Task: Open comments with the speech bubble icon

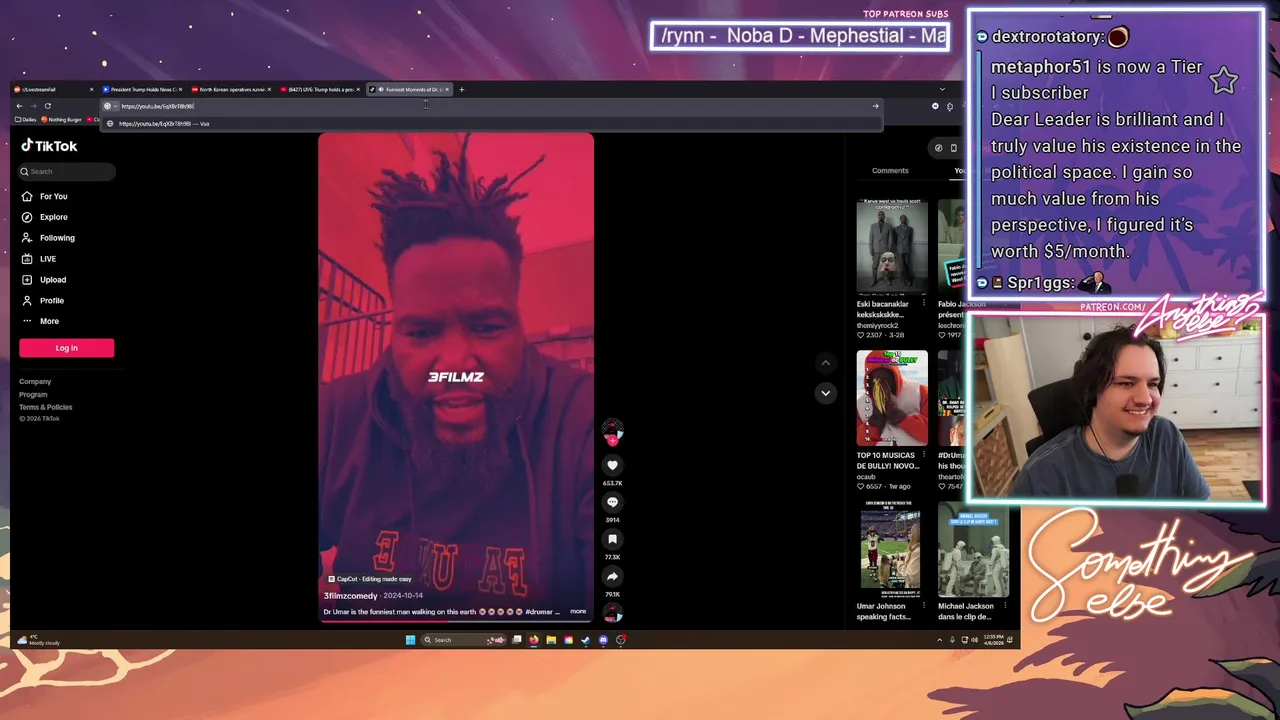Action: (x=612, y=502)
